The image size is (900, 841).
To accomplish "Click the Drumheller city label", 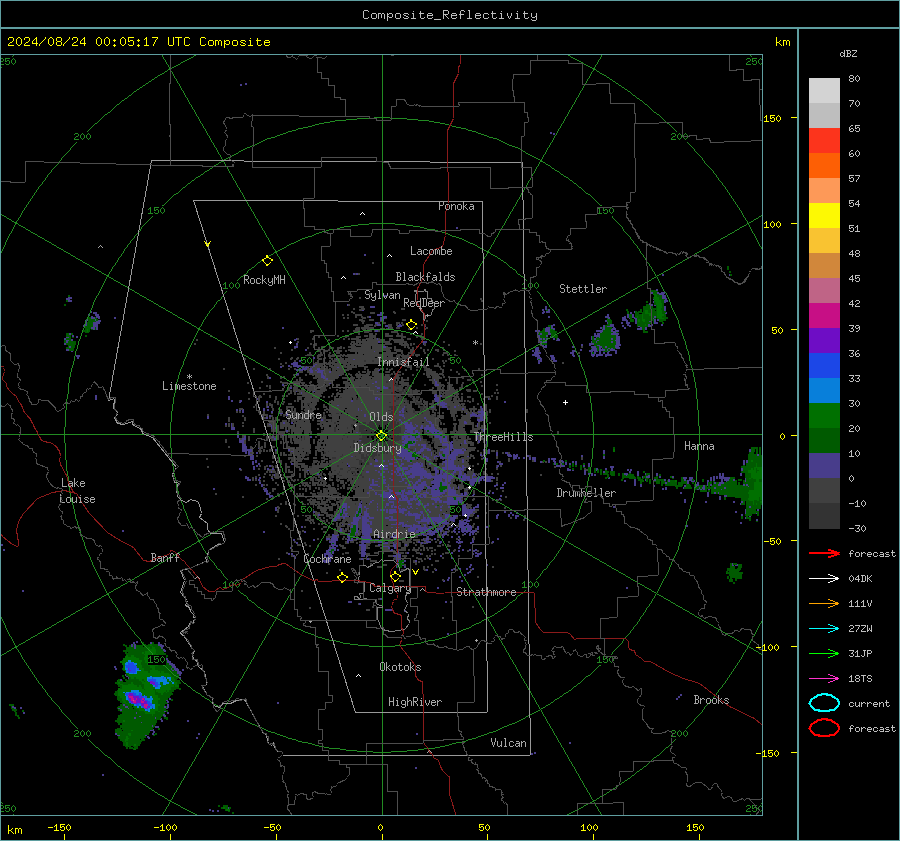I will 586,493.
